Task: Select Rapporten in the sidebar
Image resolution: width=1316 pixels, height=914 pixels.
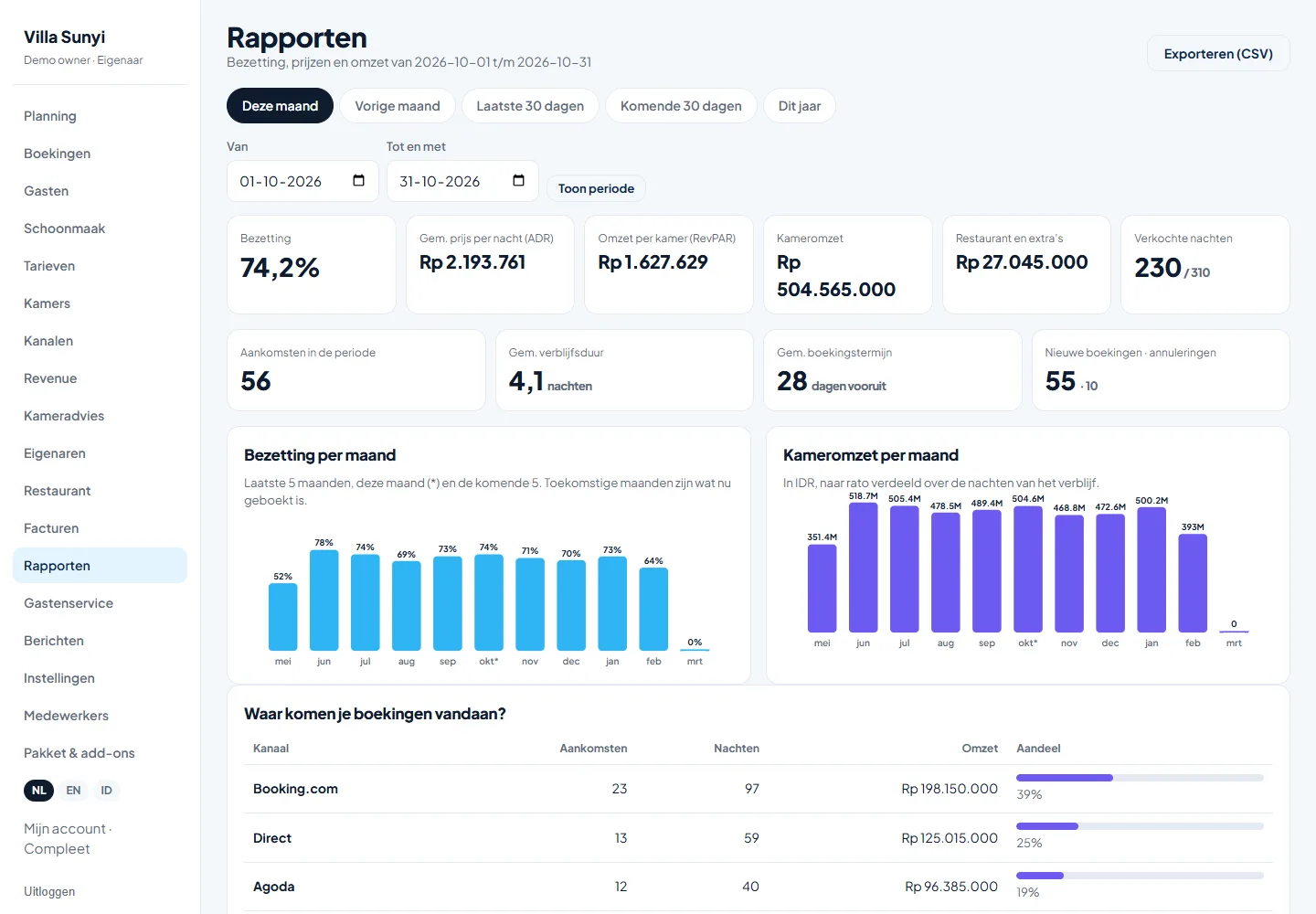Action: coord(100,566)
